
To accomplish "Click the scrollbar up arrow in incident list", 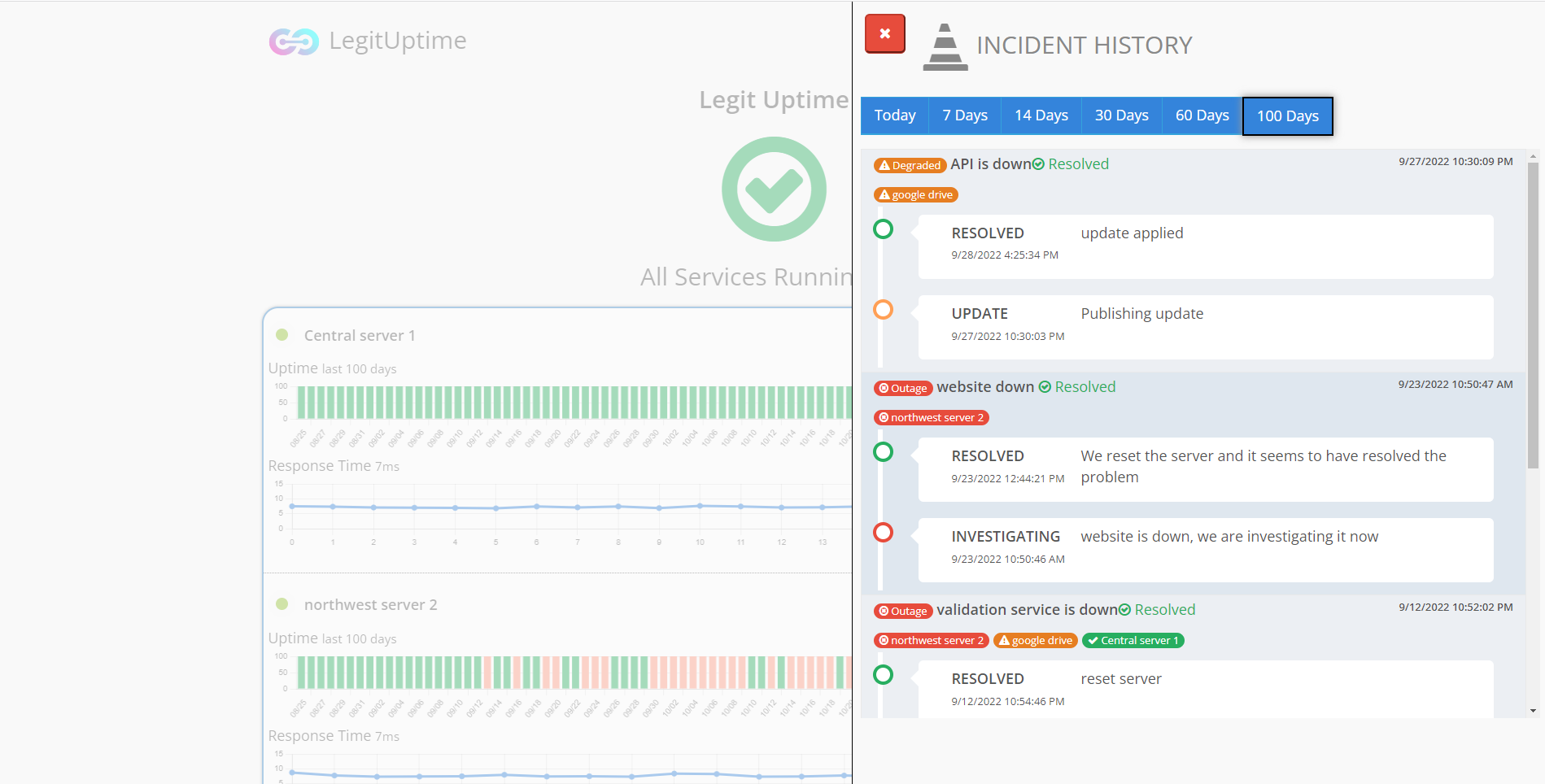I will point(1533,156).
